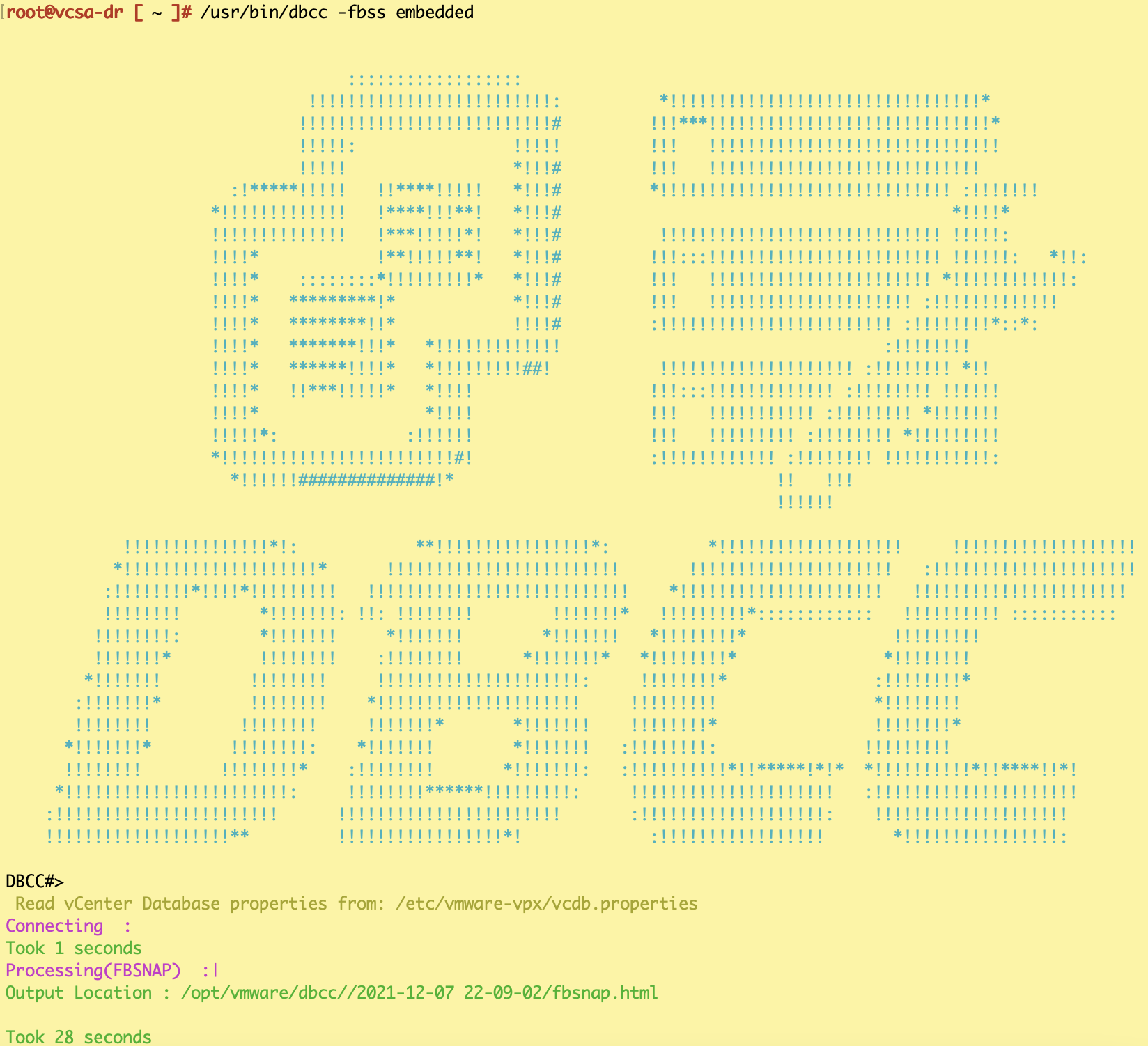Click the root@vcsa-dr shell prompt
This screenshot has width=1148, height=1046.
click(x=98, y=13)
